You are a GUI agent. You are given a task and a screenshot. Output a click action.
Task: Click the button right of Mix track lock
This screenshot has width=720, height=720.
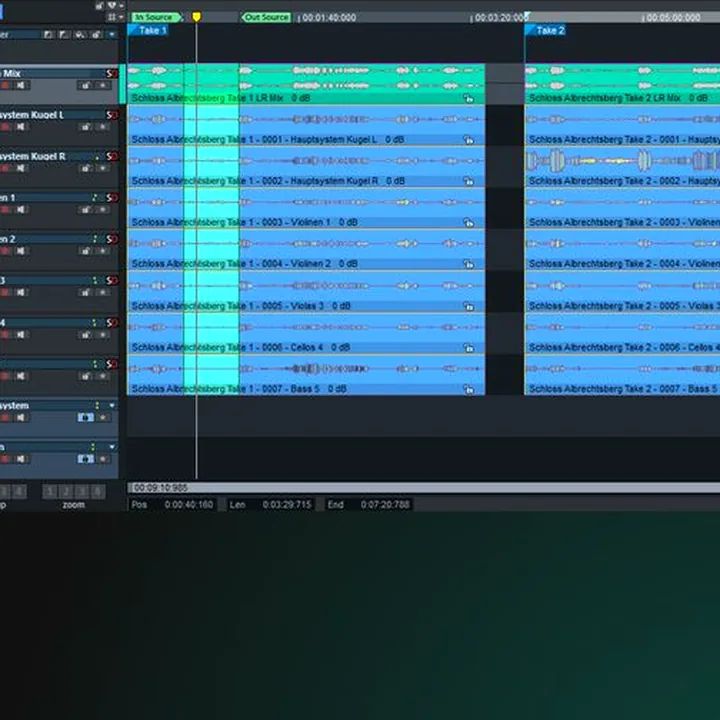(x=103, y=85)
